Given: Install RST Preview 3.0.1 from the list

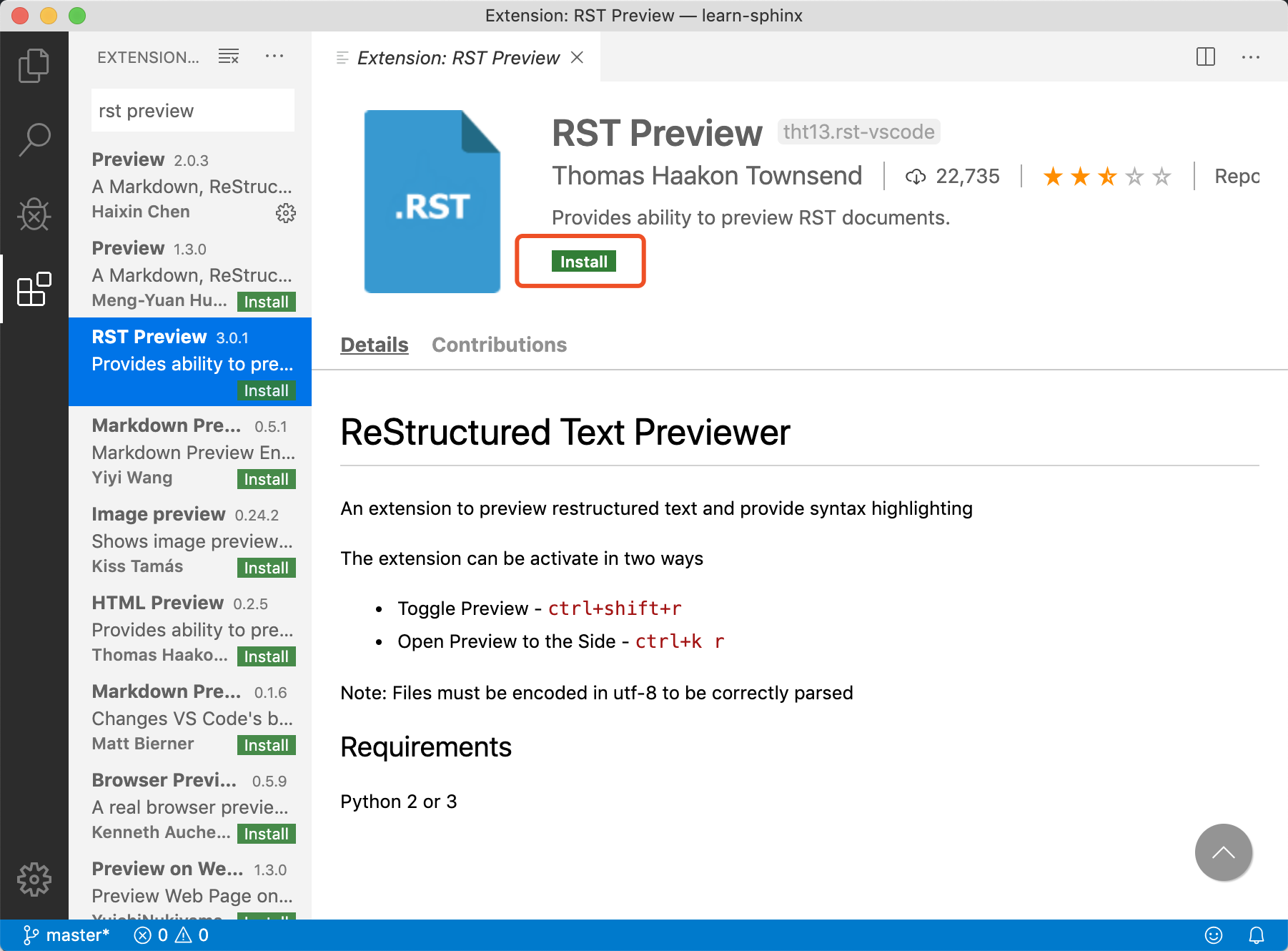Looking at the screenshot, I should pos(266,390).
